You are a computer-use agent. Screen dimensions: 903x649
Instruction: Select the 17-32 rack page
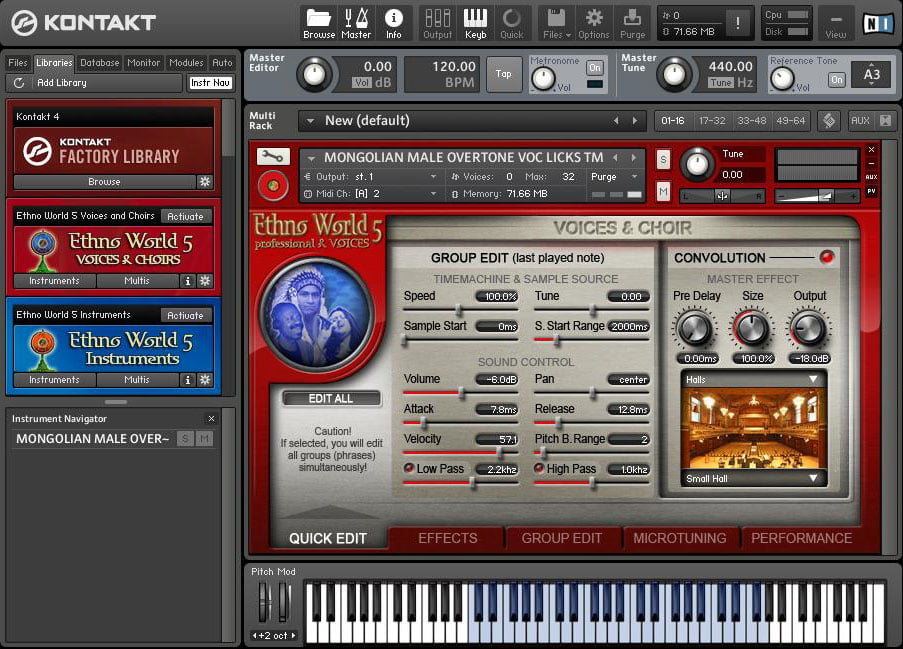click(x=712, y=120)
